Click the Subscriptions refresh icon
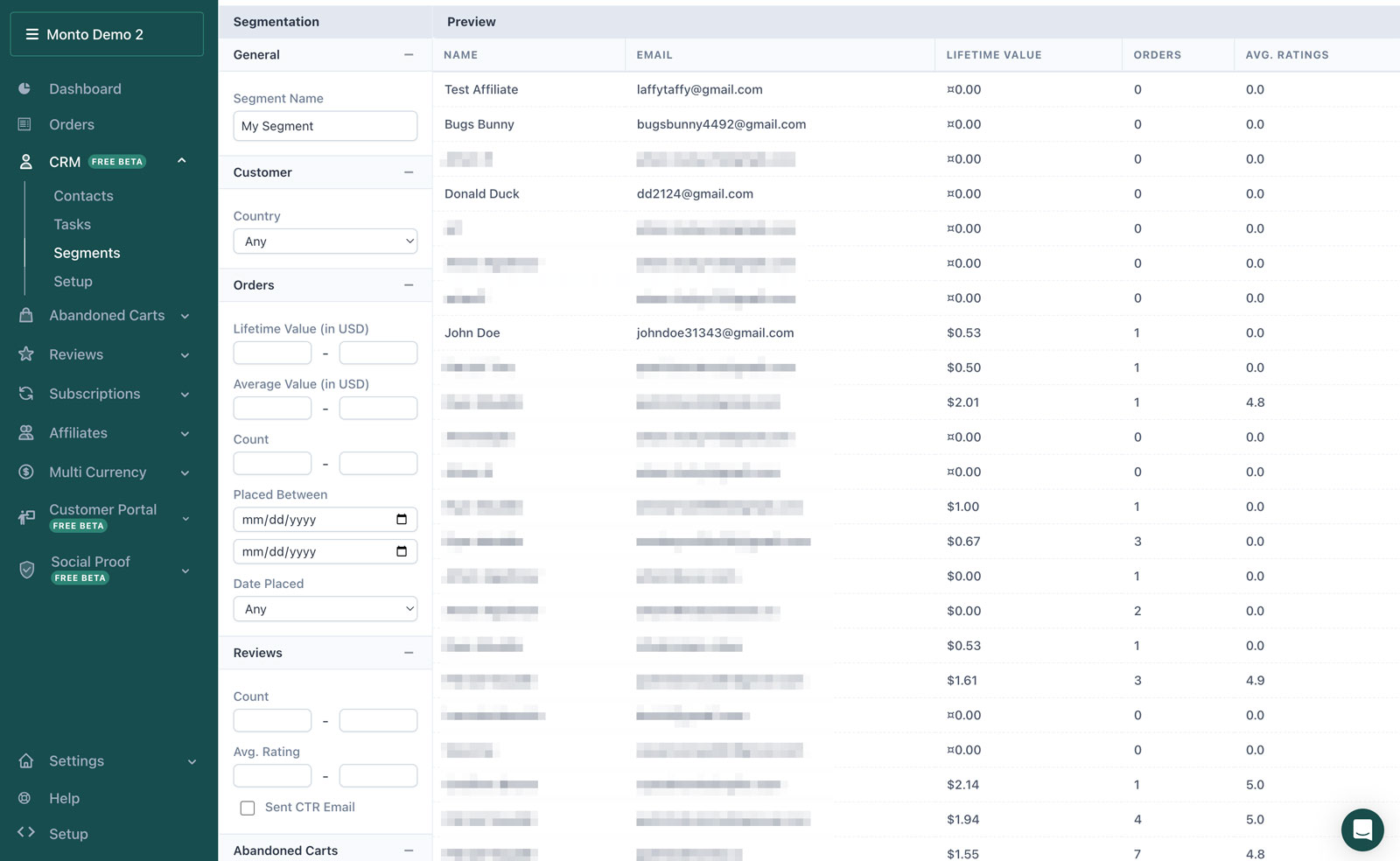 pyautogui.click(x=25, y=394)
